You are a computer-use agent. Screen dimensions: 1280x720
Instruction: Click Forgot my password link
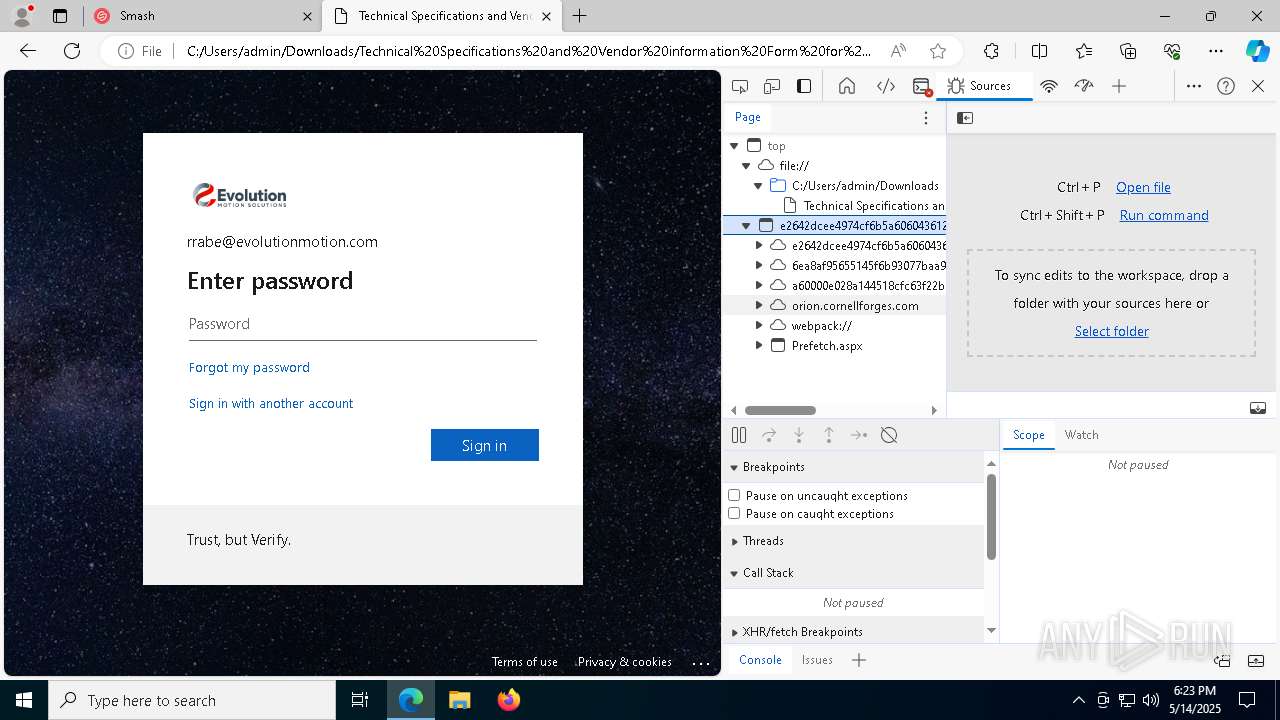point(249,367)
